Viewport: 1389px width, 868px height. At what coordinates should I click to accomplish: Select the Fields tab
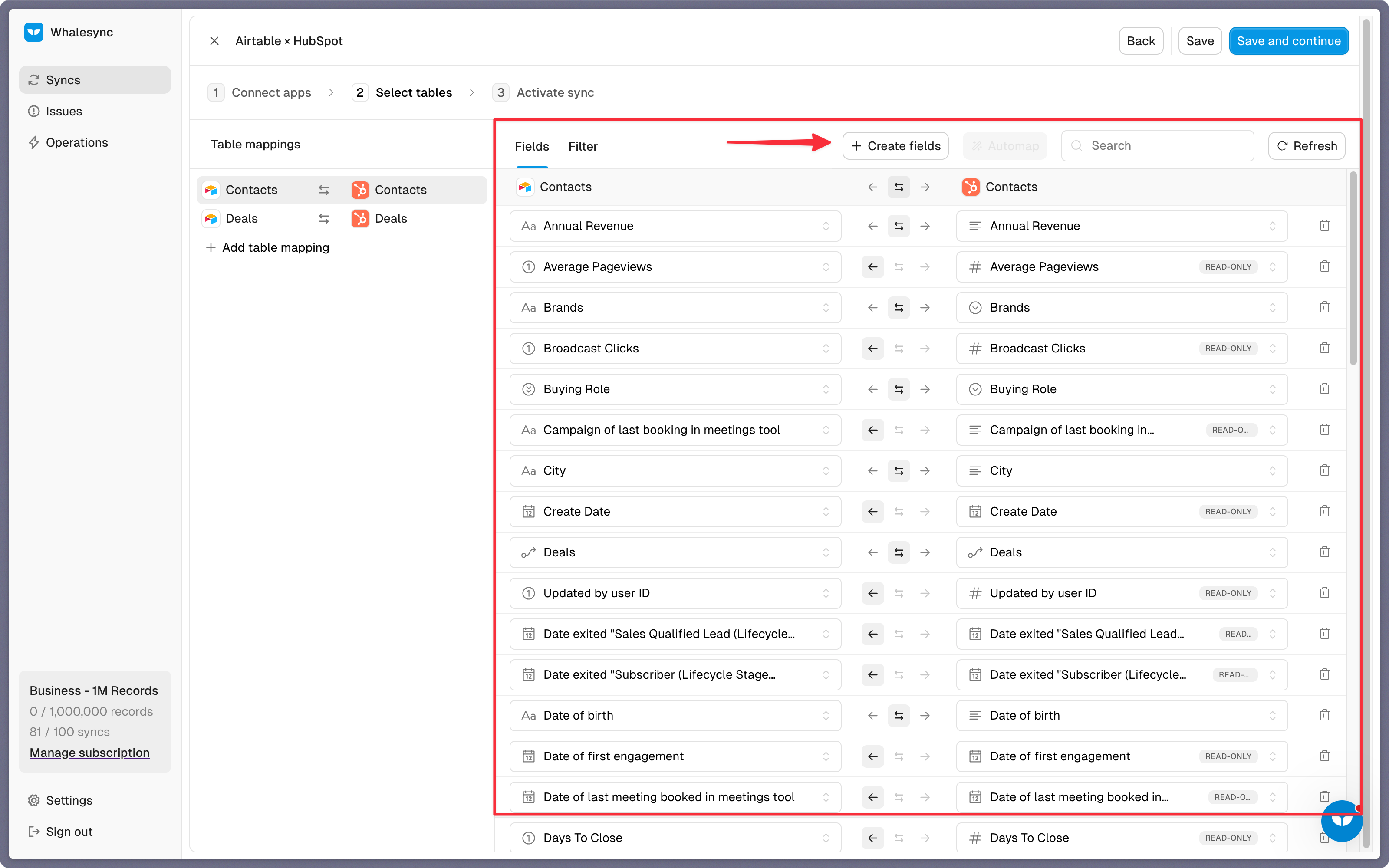click(531, 146)
